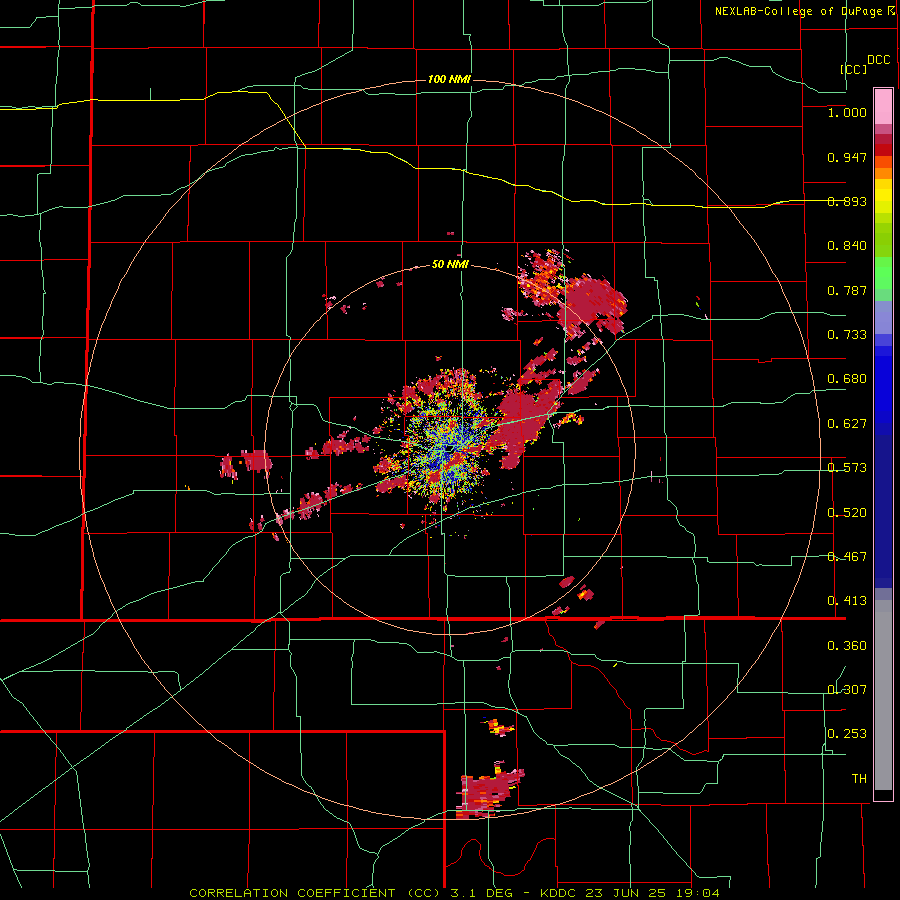
Task: Click the [CC] product label
Action: coord(854,69)
